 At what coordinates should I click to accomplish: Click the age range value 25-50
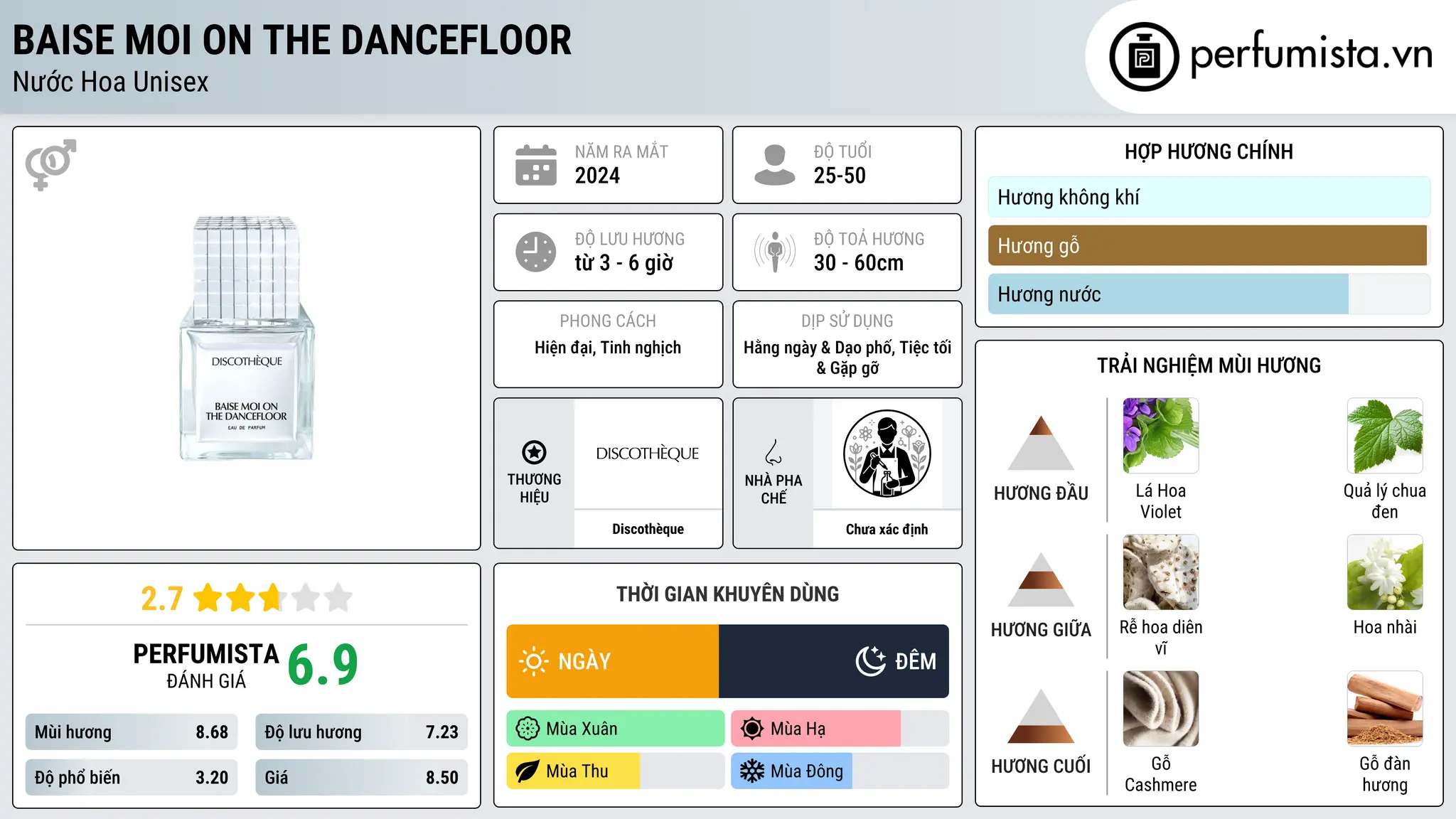[840, 176]
